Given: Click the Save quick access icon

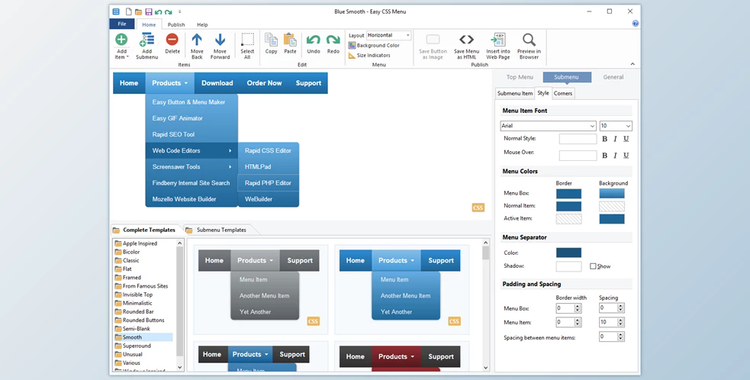Looking at the screenshot, I should coord(148,11).
